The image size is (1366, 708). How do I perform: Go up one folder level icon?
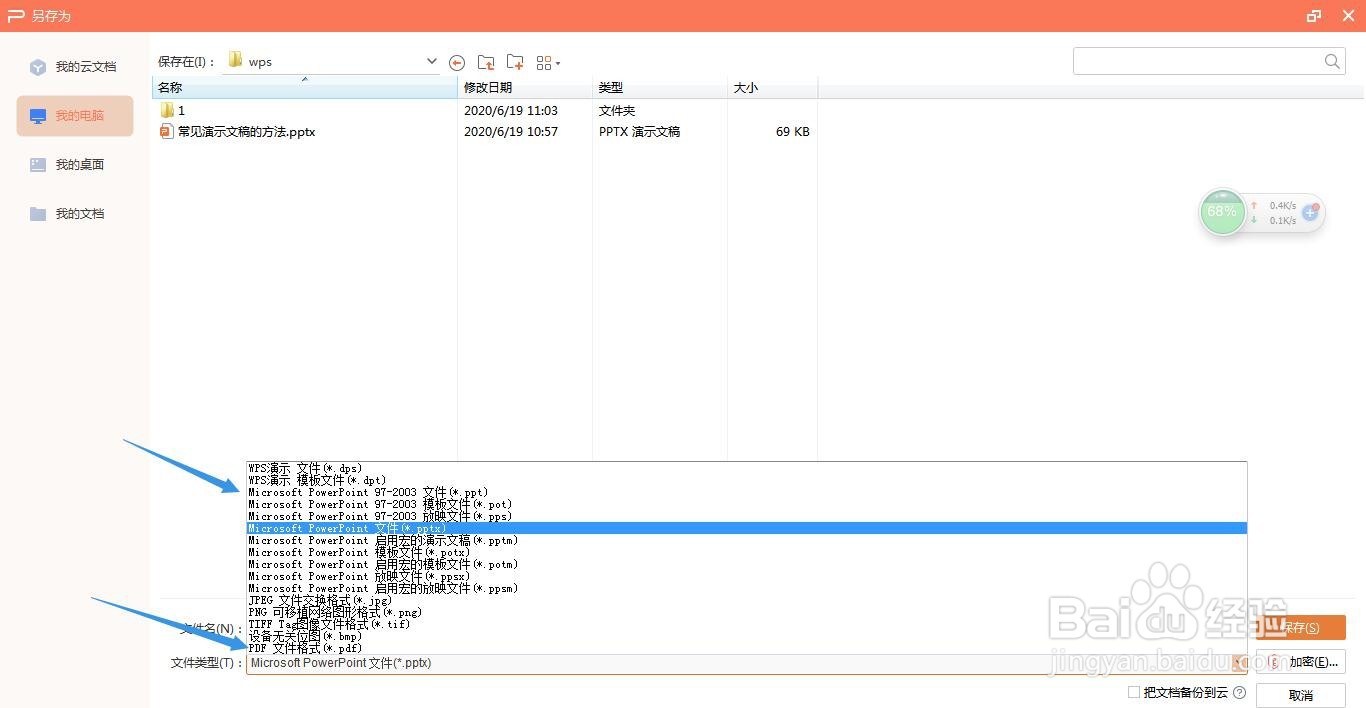(x=486, y=62)
